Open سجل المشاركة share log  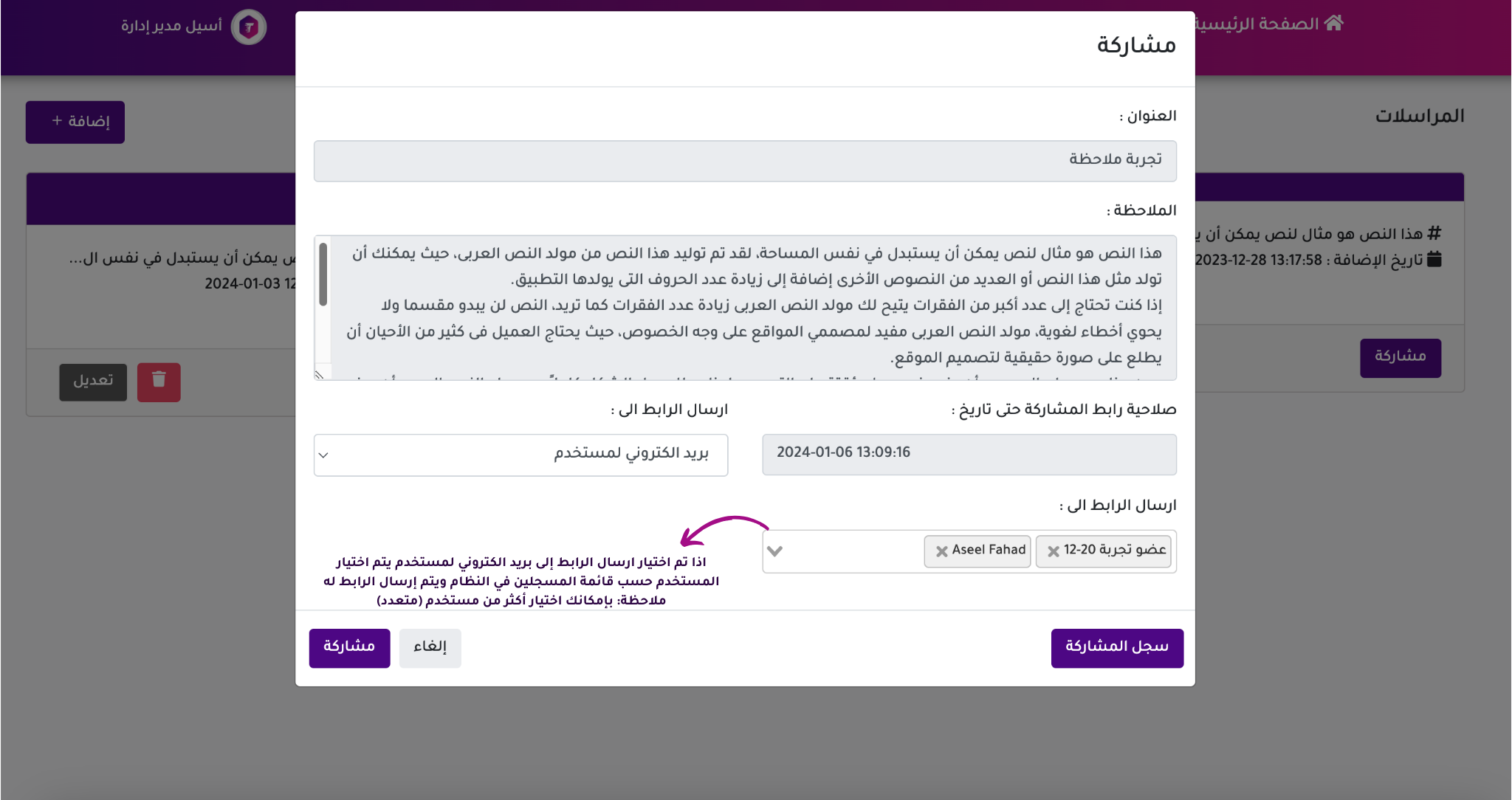1116,647
